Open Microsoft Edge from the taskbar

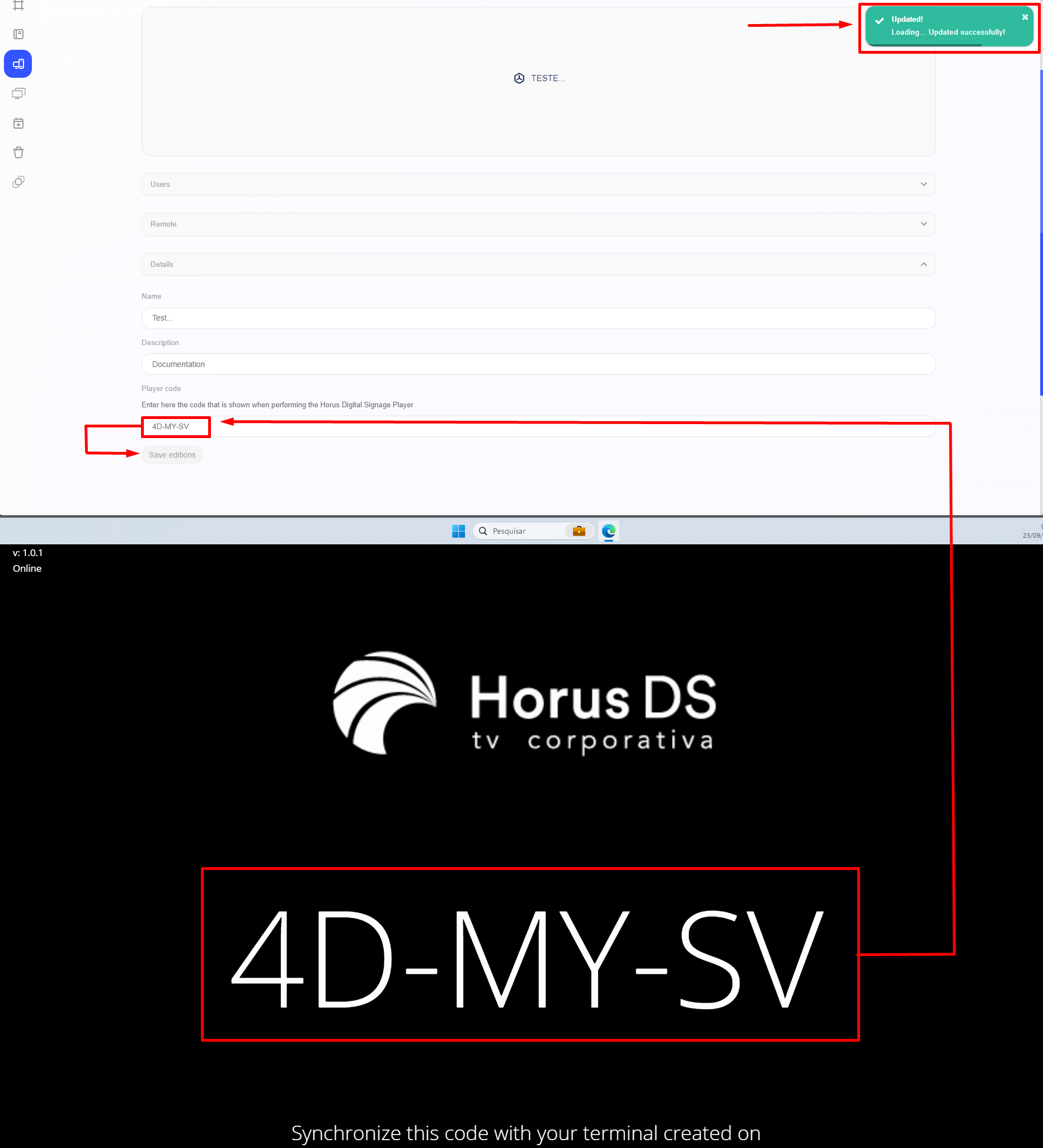608,531
